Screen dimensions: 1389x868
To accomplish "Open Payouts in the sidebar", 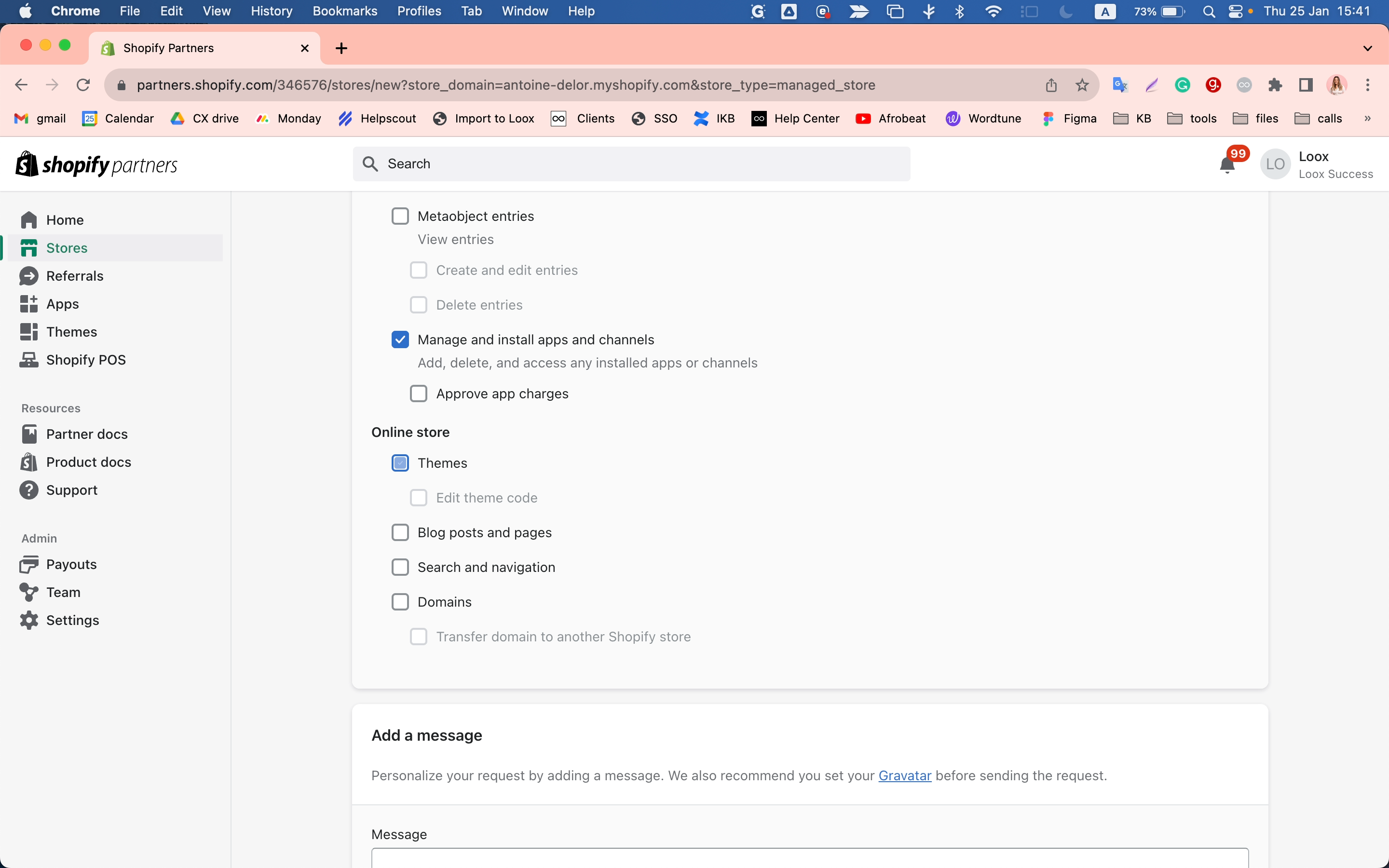I will (x=70, y=564).
